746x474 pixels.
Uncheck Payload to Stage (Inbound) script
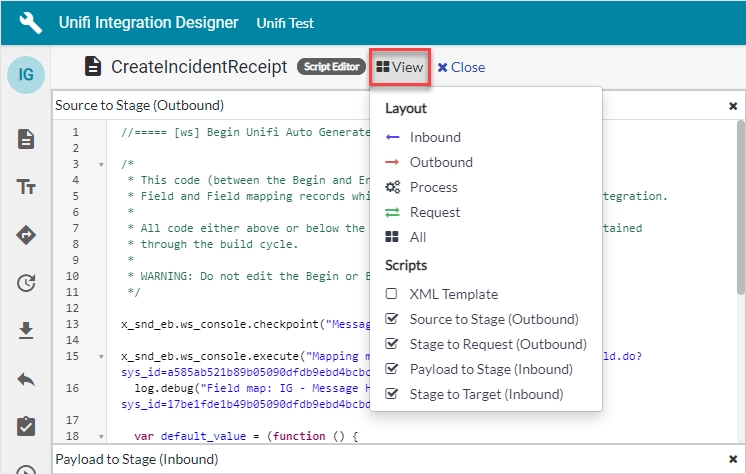pyautogui.click(x=393, y=370)
